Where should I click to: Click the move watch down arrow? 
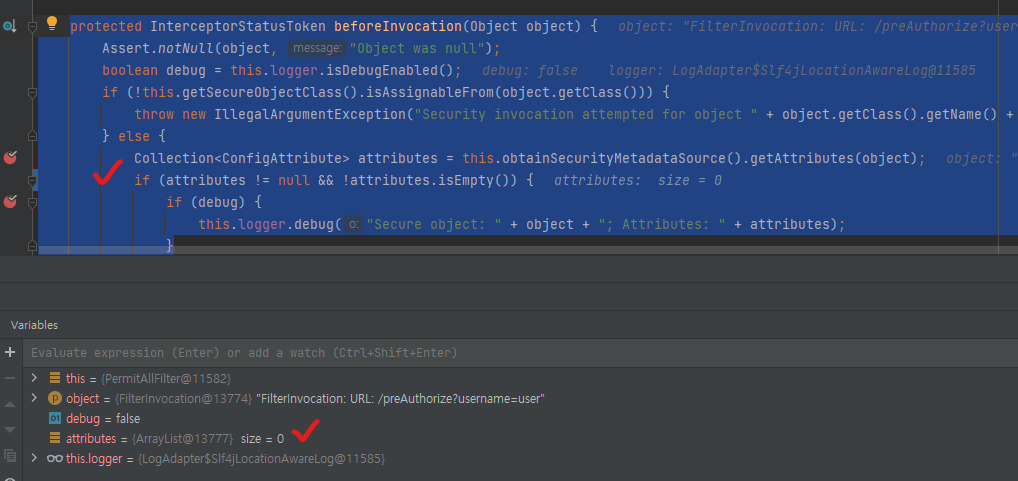pyautogui.click(x=10, y=430)
